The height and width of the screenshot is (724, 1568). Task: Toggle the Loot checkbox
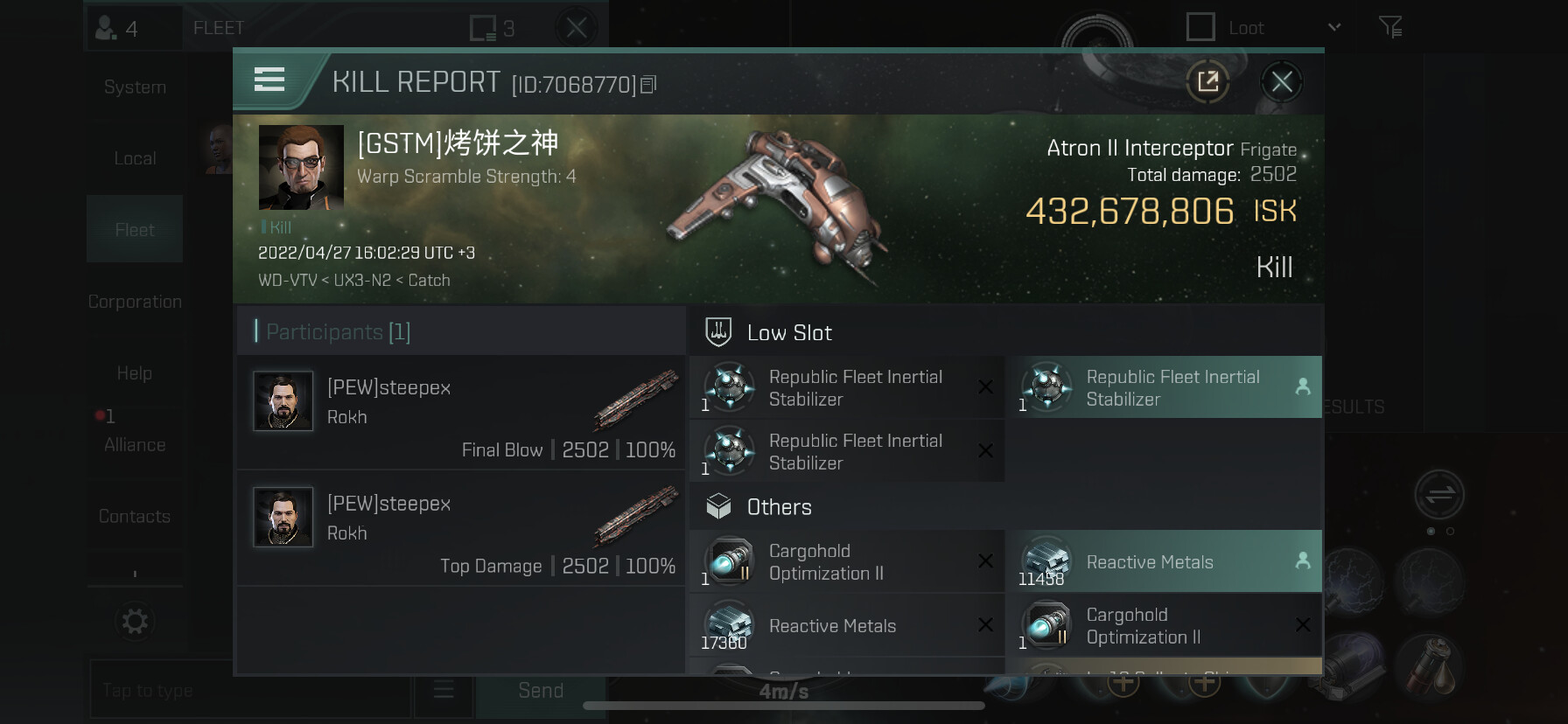tap(1200, 27)
